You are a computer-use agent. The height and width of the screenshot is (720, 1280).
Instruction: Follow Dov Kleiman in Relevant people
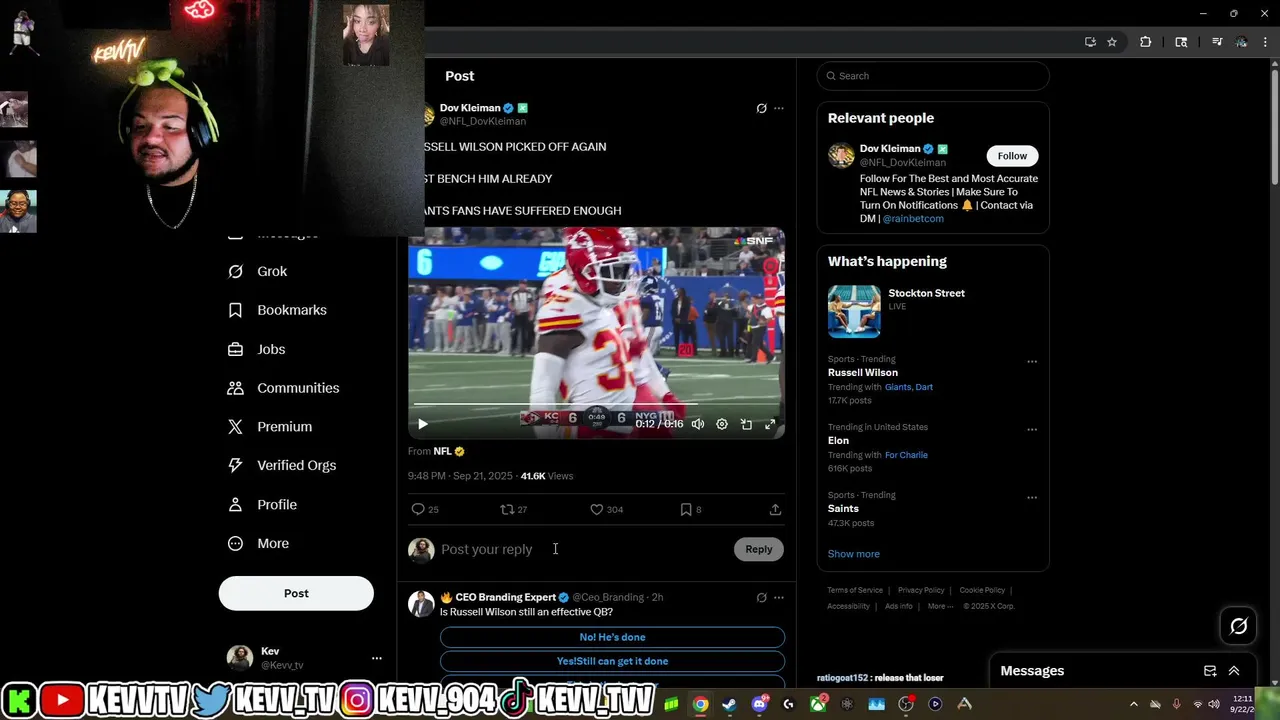click(1012, 156)
